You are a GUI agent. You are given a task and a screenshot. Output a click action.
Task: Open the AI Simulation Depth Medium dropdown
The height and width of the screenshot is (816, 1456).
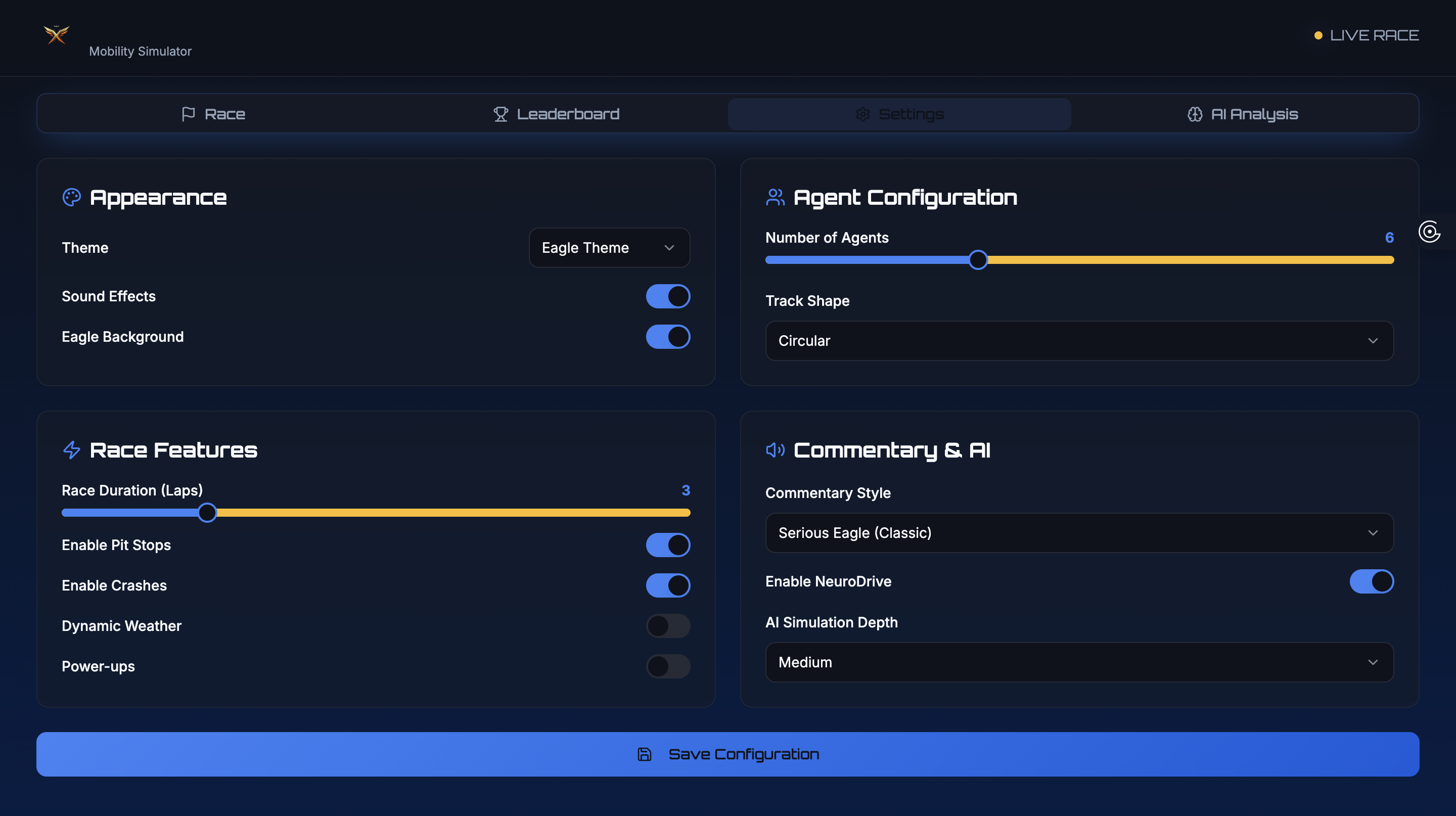pos(1079,662)
